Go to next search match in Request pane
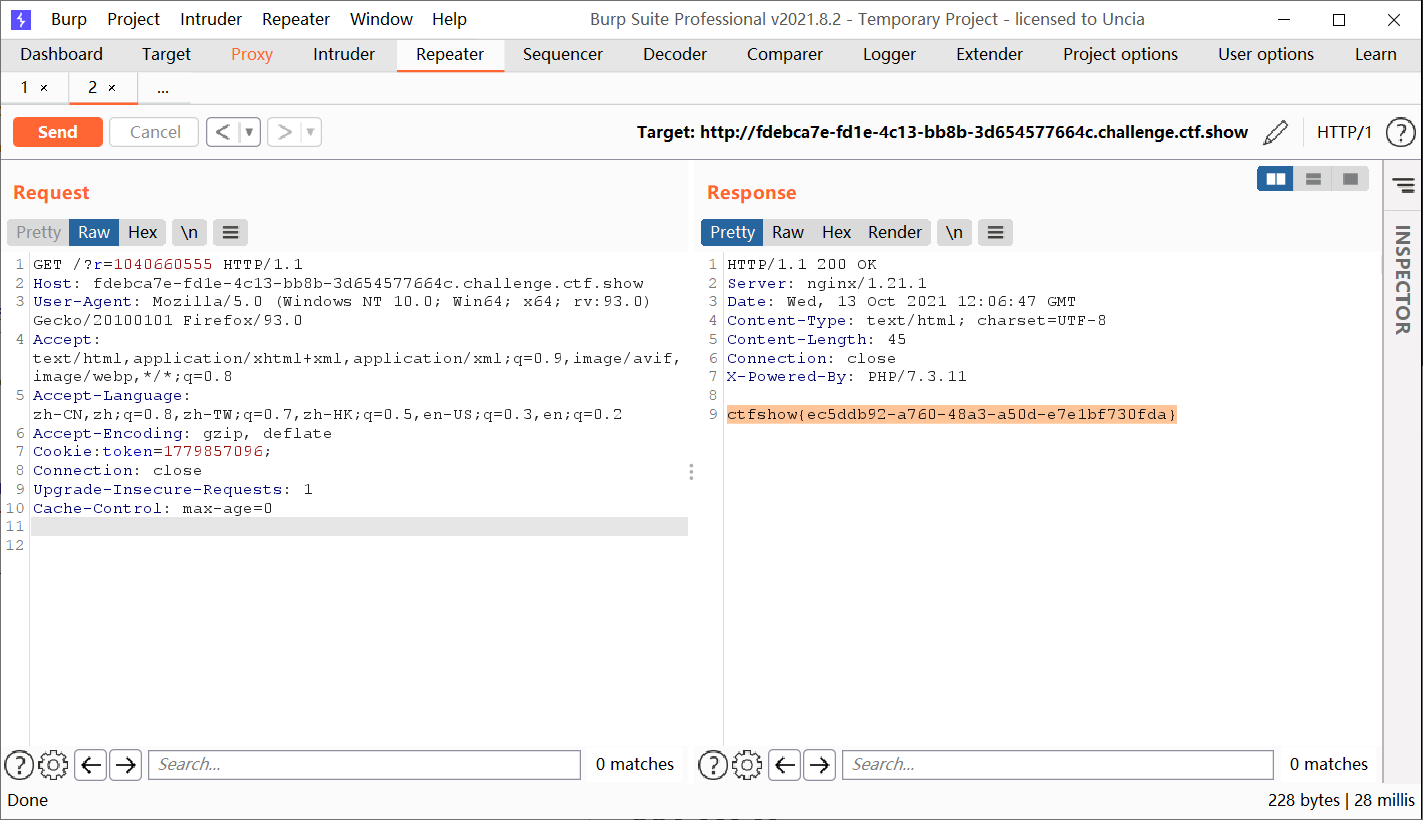Viewport: 1423px width, 820px height. (125, 765)
